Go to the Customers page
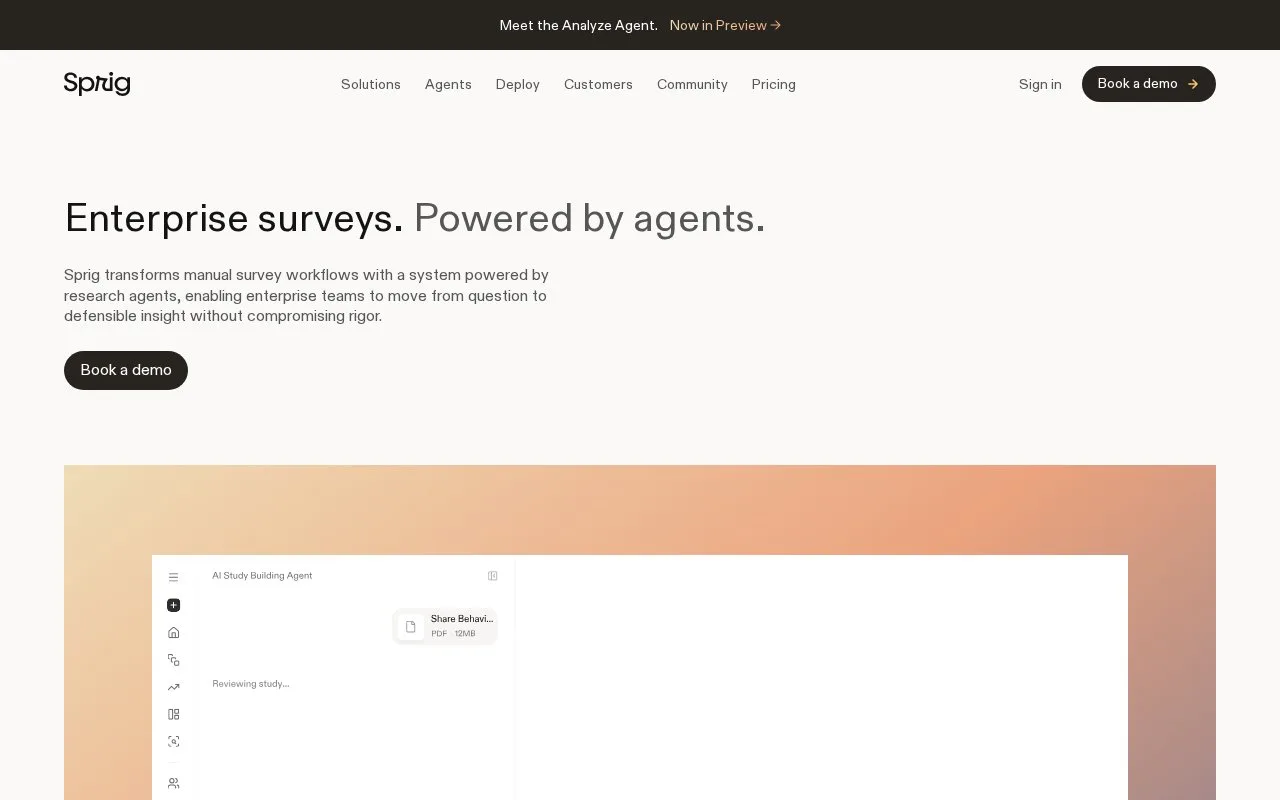1280x800 pixels. pyautogui.click(x=598, y=84)
